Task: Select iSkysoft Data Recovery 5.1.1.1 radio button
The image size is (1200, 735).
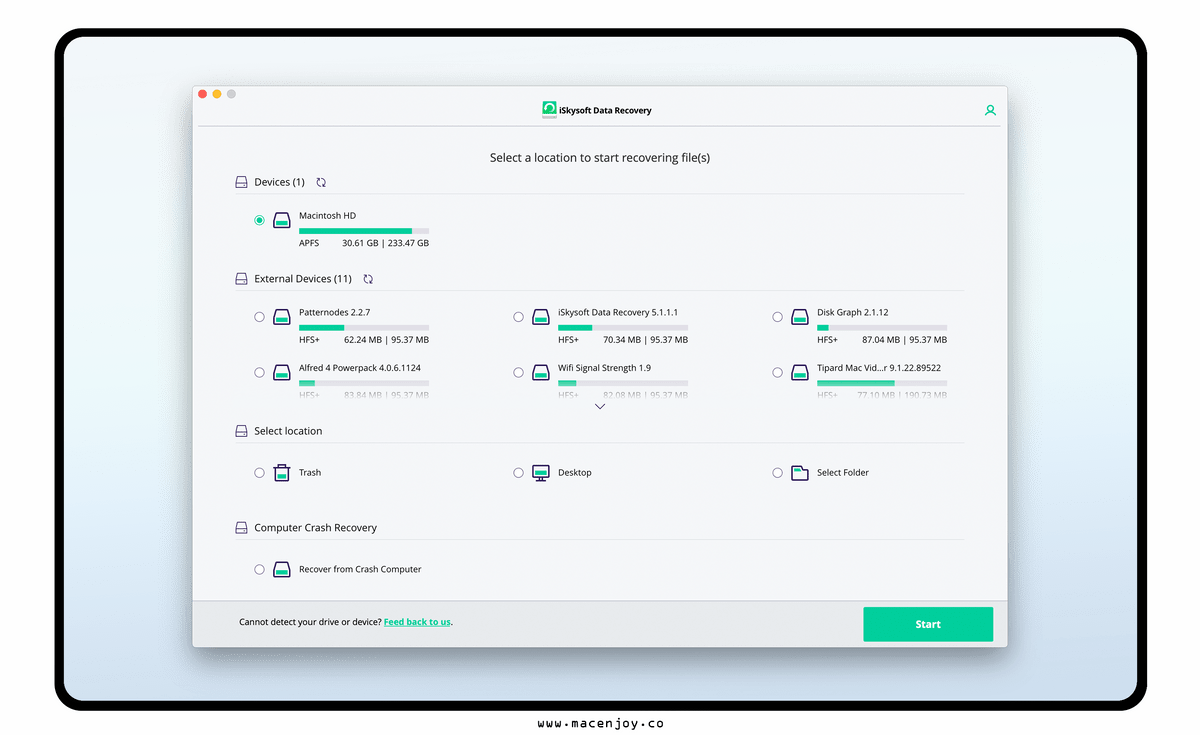Action: pos(518,317)
